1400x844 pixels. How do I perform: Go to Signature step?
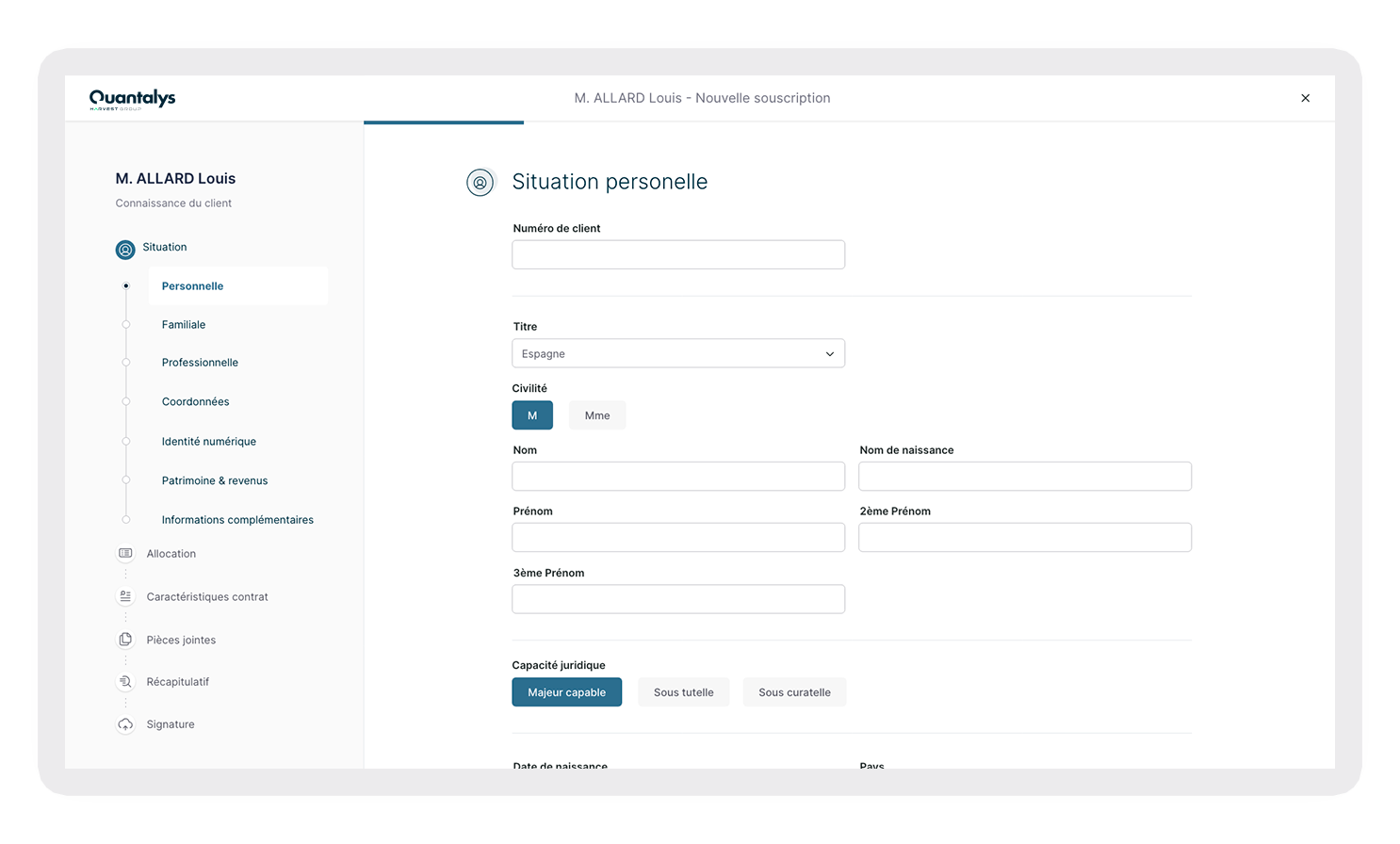(x=171, y=724)
